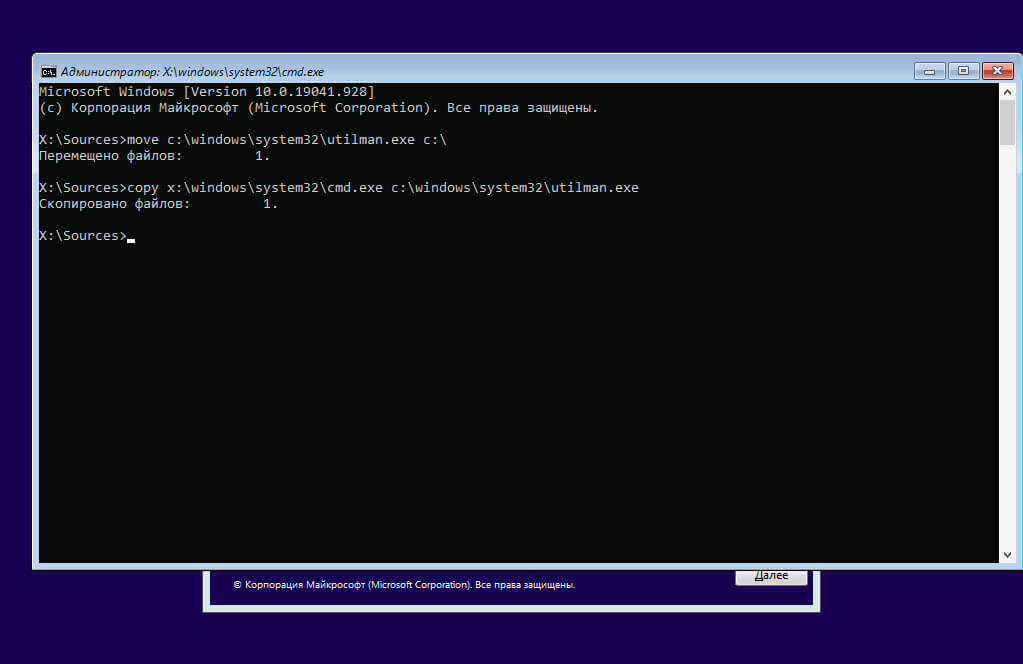
Task: Click the empty scrollbar track below the thumb
Action: pos(1007,346)
